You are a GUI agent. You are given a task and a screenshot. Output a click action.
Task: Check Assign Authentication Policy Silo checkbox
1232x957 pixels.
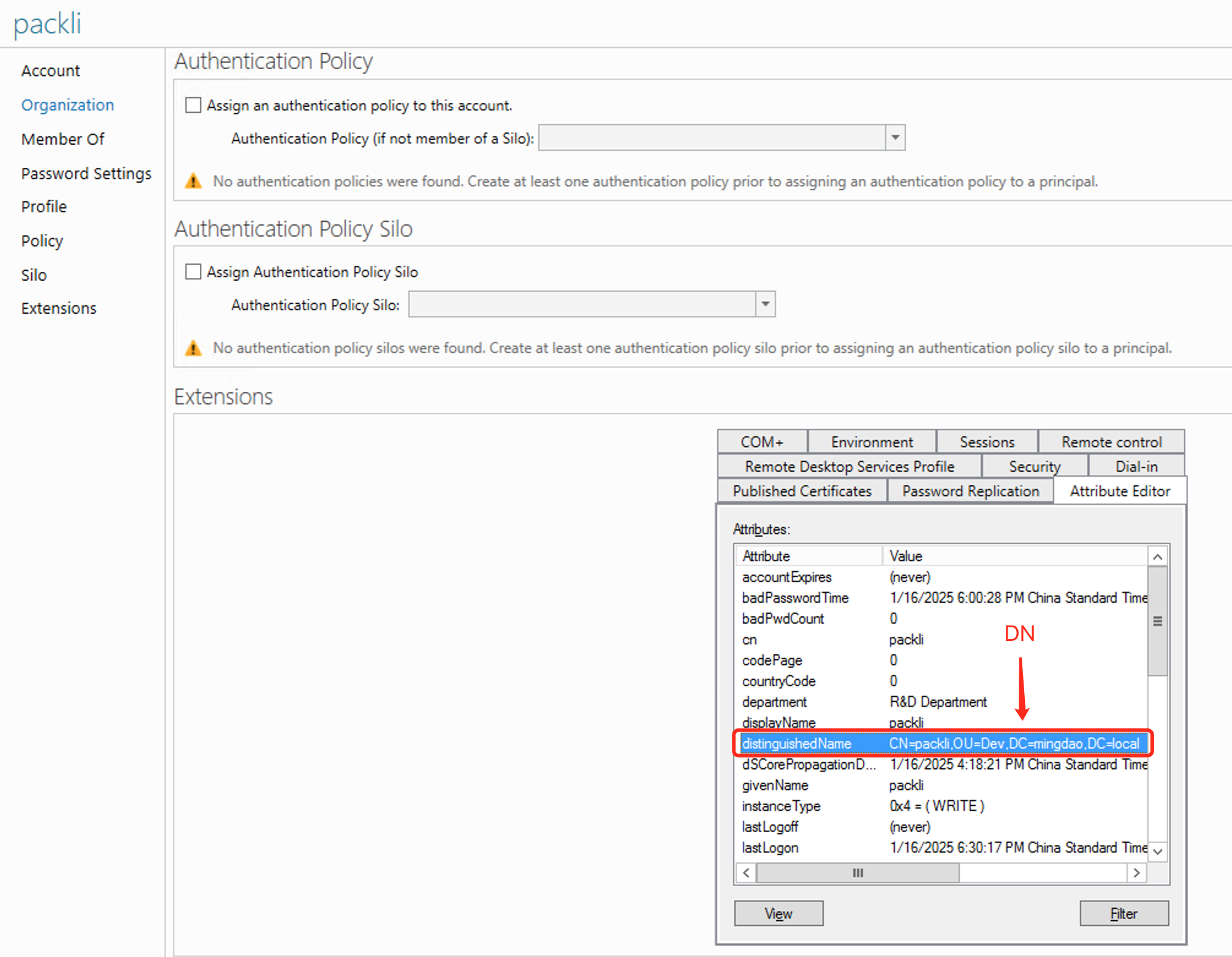[x=193, y=271]
